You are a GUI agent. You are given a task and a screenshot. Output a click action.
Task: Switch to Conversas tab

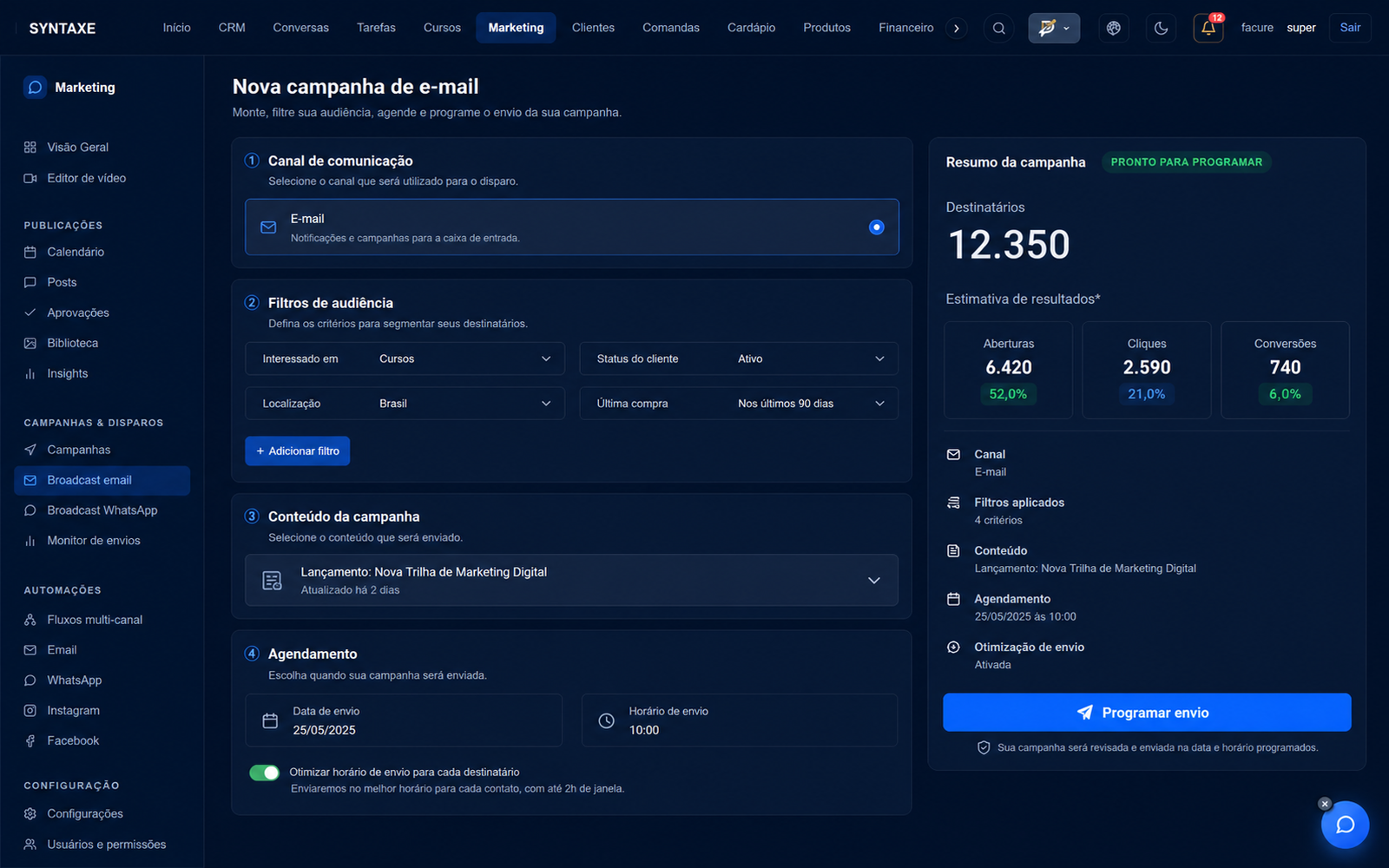pos(300,28)
